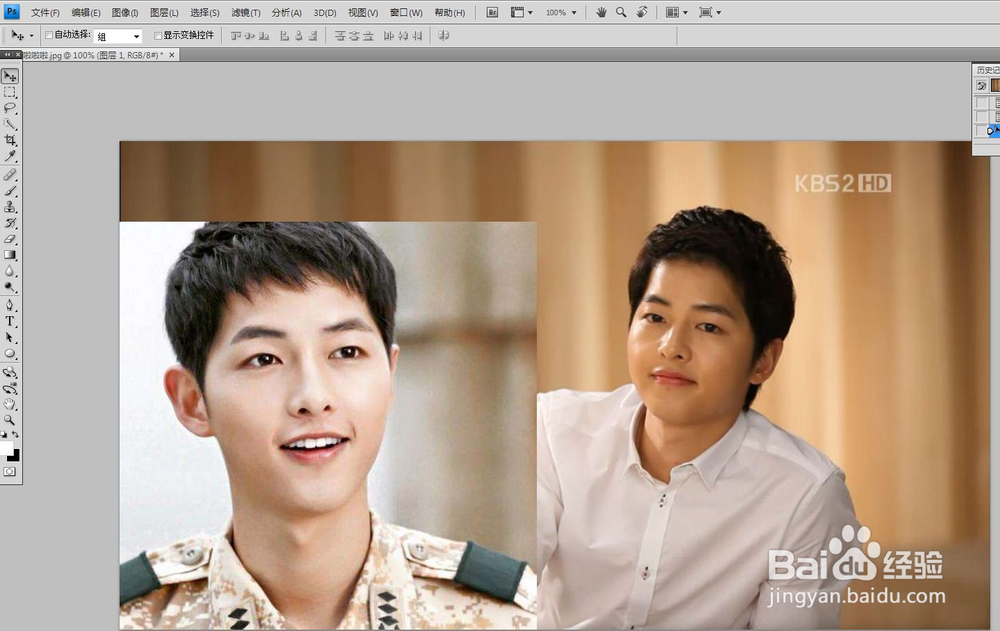Select the Horizontal Type tool

click(10, 321)
